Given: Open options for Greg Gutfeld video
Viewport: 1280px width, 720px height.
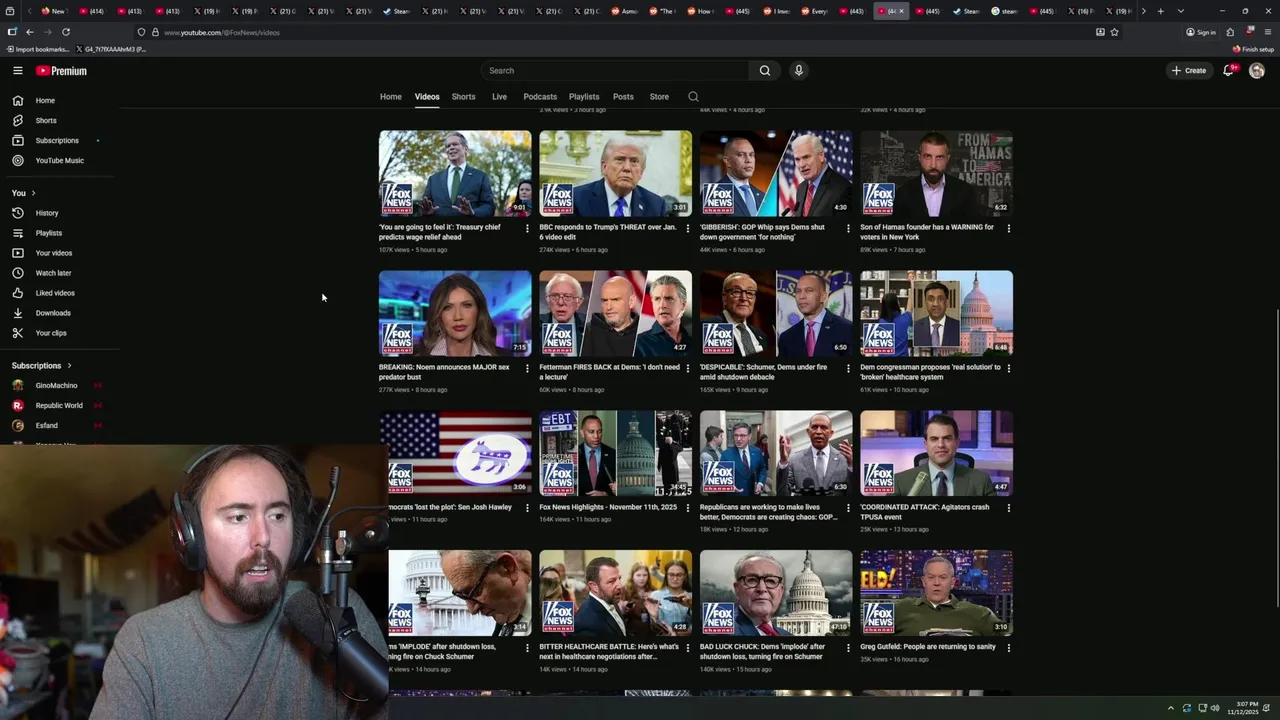Looking at the screenshot, I should tap(1008, 648).
